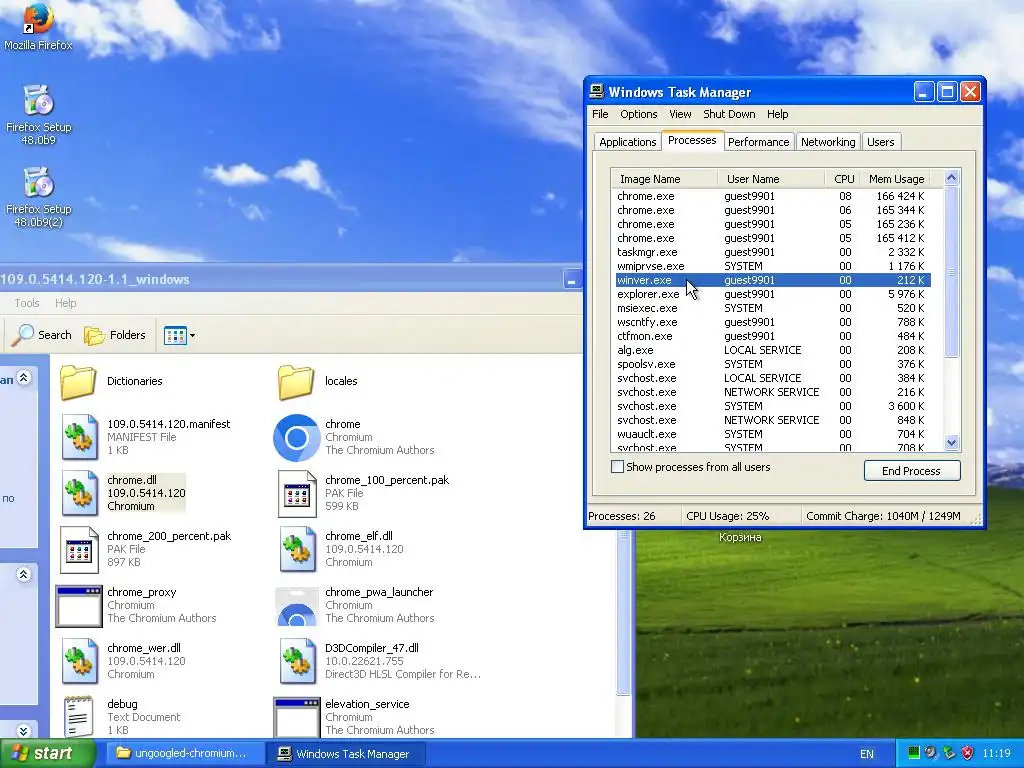The image size is (1024, 768).
Task: Select the chrome_wer.dll file icon
Action: tap(80, 661)
